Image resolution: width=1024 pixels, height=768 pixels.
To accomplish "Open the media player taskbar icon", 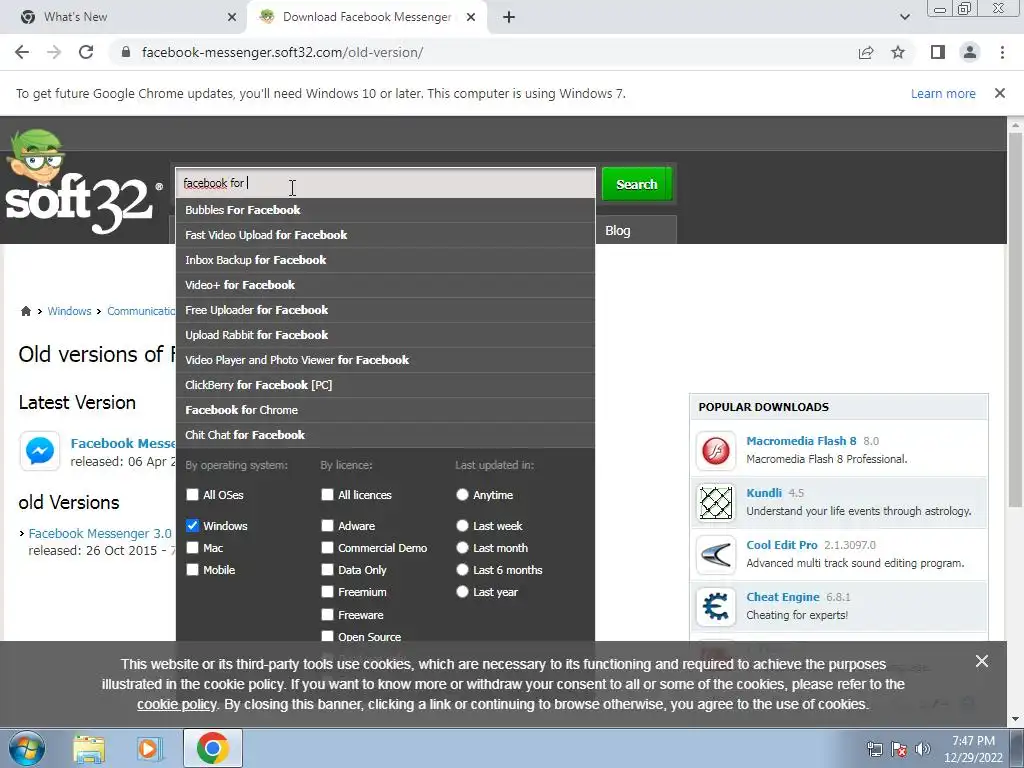I will 149,748.
